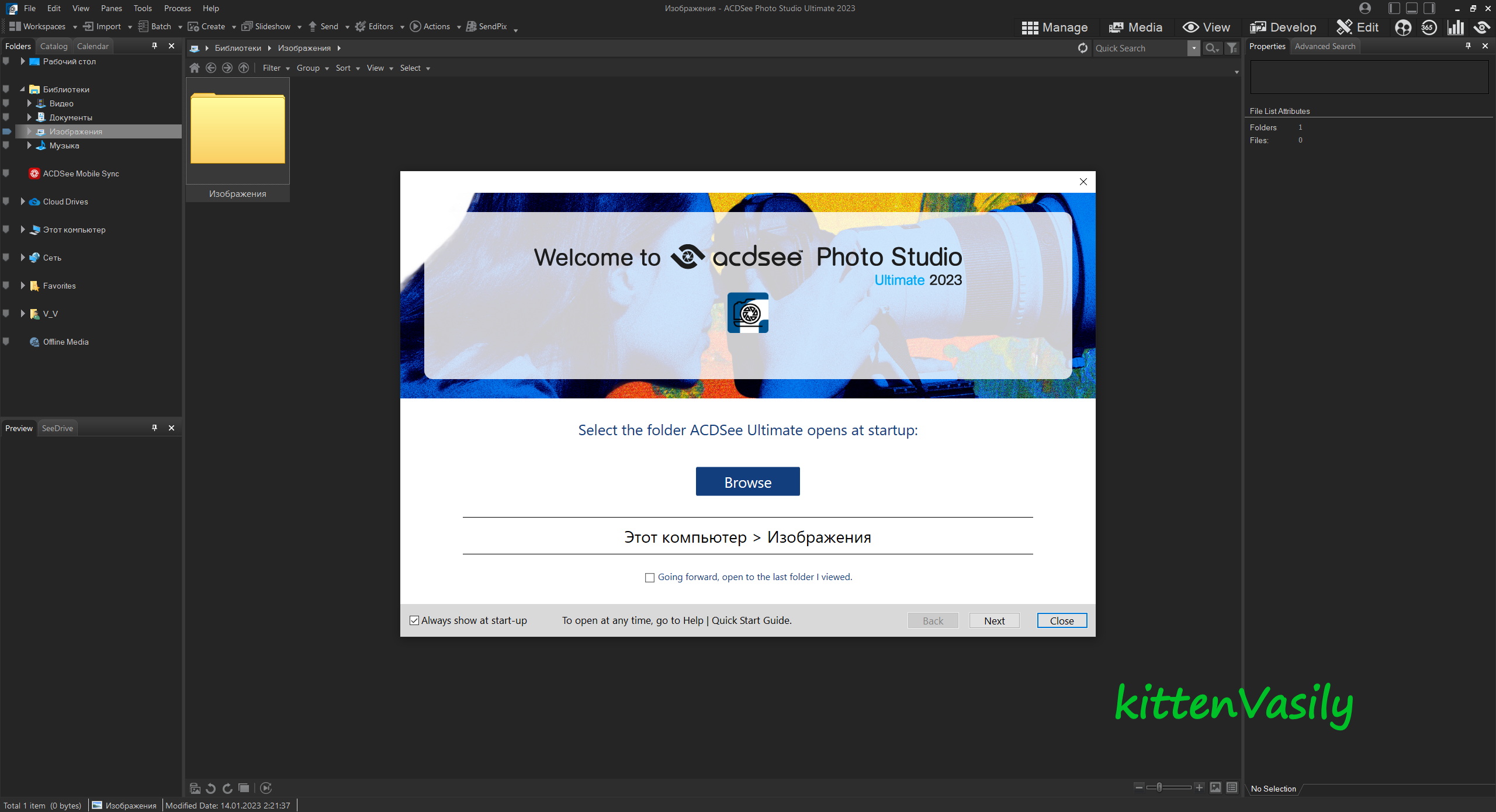Switch to Media mode
The width and height of the screenshot is (1496, 812).
tap(1135, 27)
